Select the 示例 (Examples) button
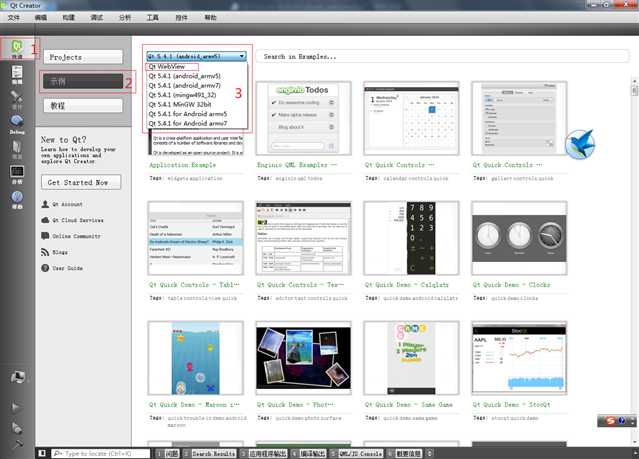639x459 pixels. pyautogui.click(x=83, y=81)
